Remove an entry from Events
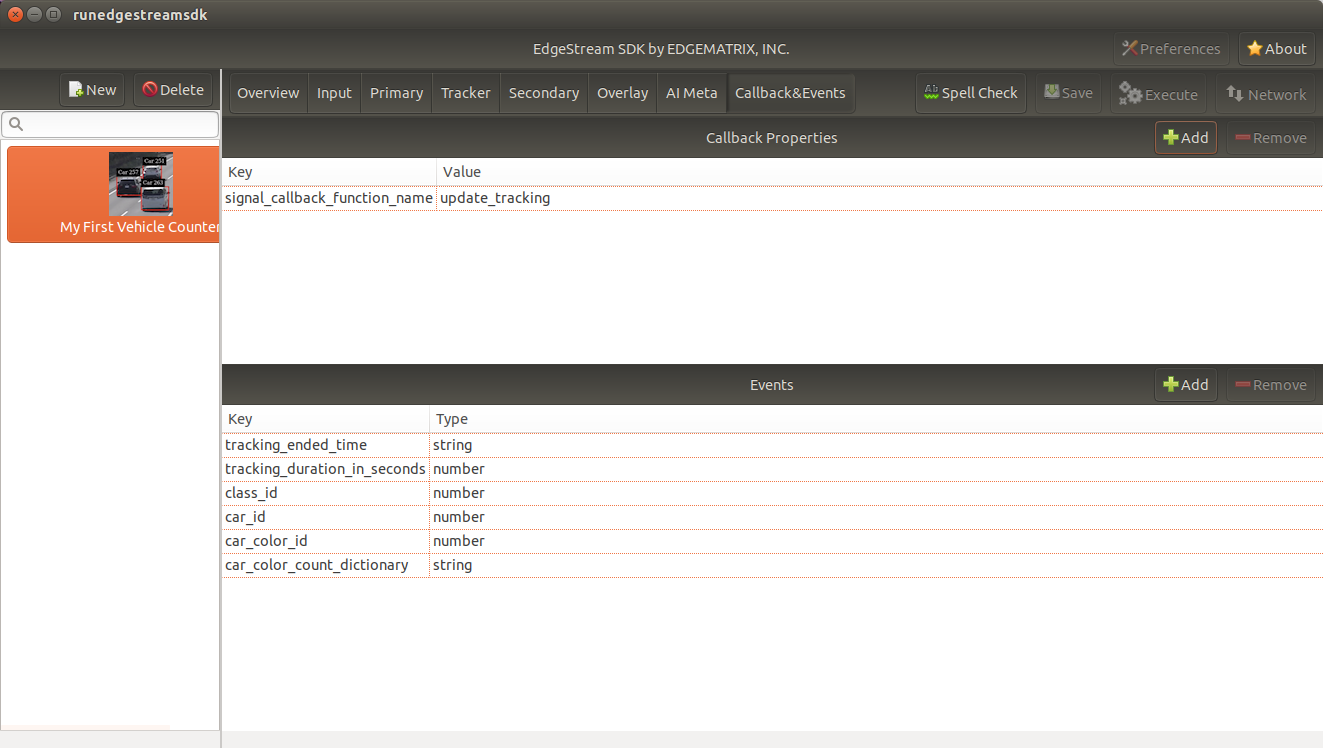 pyautogui.click(x=1271, y=385)
